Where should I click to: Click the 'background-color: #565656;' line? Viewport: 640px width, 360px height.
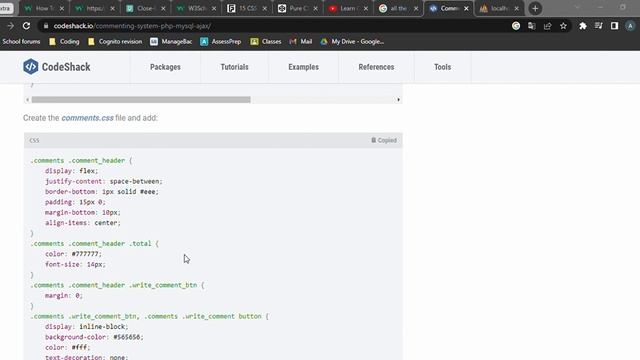tap(94, 337)
